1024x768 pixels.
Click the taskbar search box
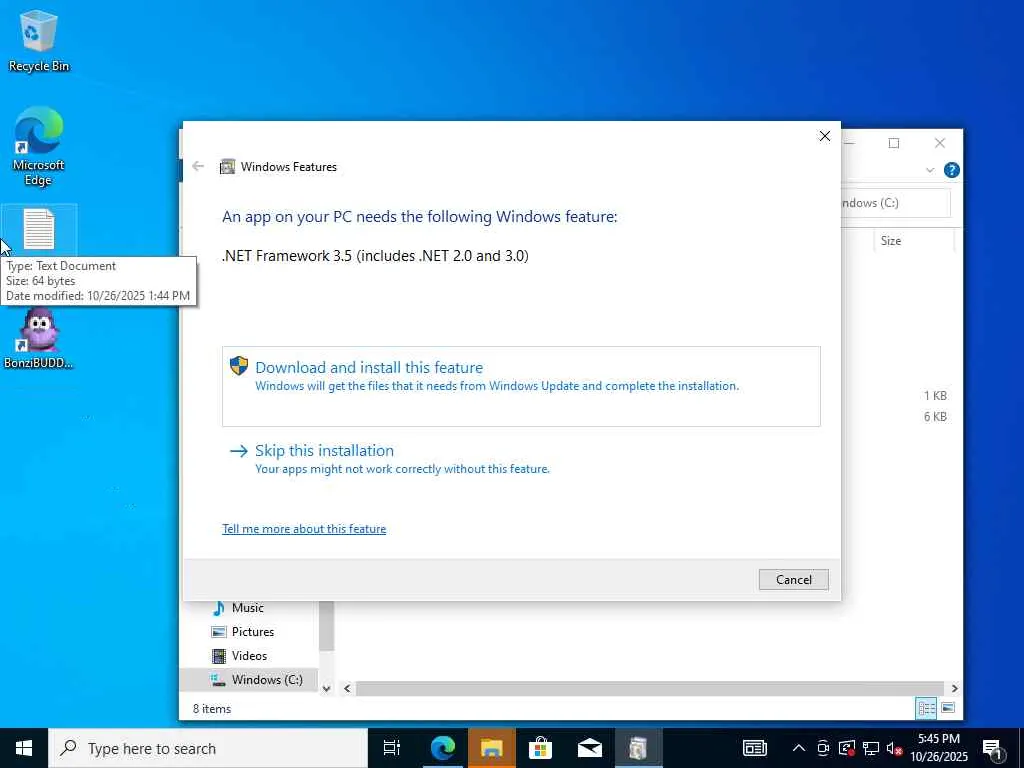coord(208,748)
